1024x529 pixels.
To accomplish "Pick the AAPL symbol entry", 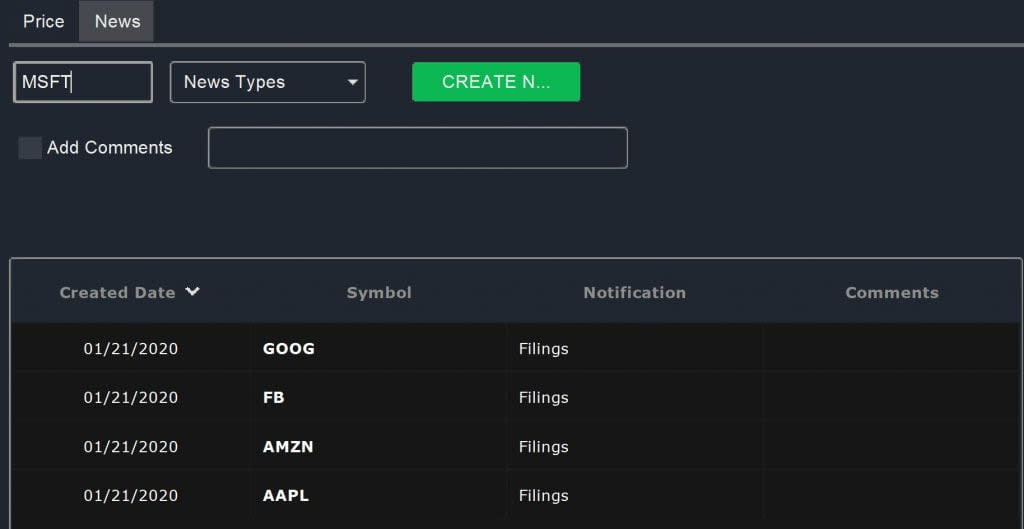I will click(286, 495).
